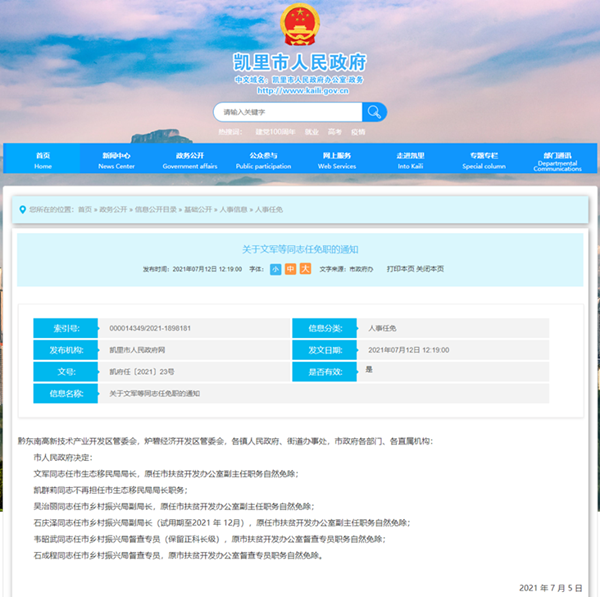Open the Special column tab
Screen dimensions: 600x597
coord(484,160)
